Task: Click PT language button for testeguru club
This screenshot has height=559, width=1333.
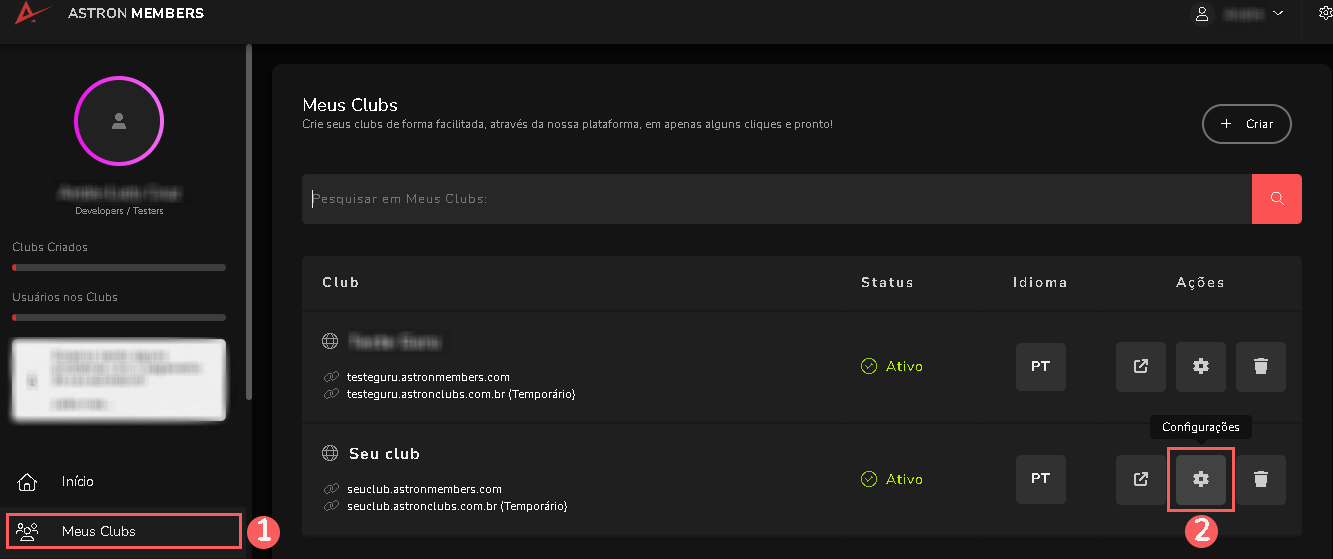Action: click(x=1040, y=366)
